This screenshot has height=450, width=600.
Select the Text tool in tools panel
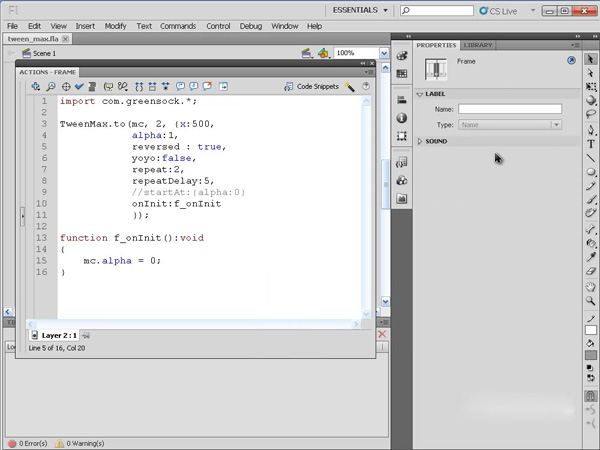[591, 144]
